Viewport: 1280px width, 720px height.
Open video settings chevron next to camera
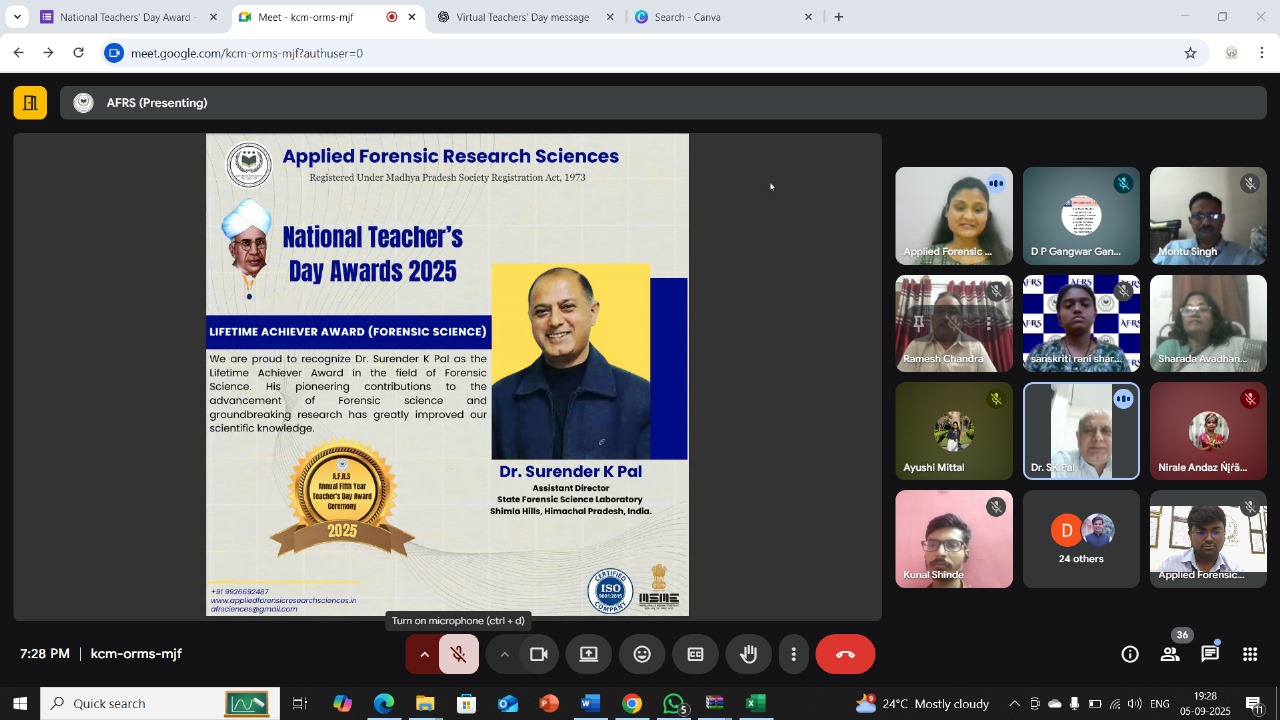pos(505,655)
